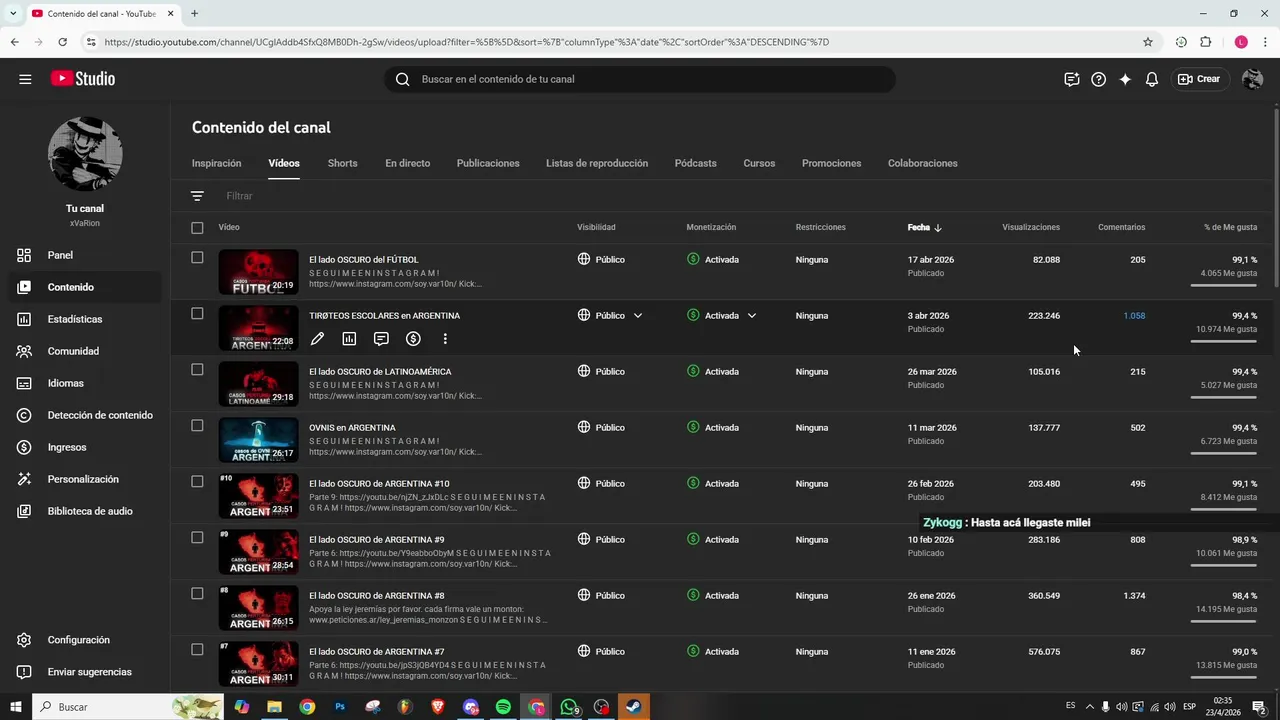This screenshot has width=1280, height=720.
Task: Open Spotify from the Windows taskbar
Action: point(503,707)
